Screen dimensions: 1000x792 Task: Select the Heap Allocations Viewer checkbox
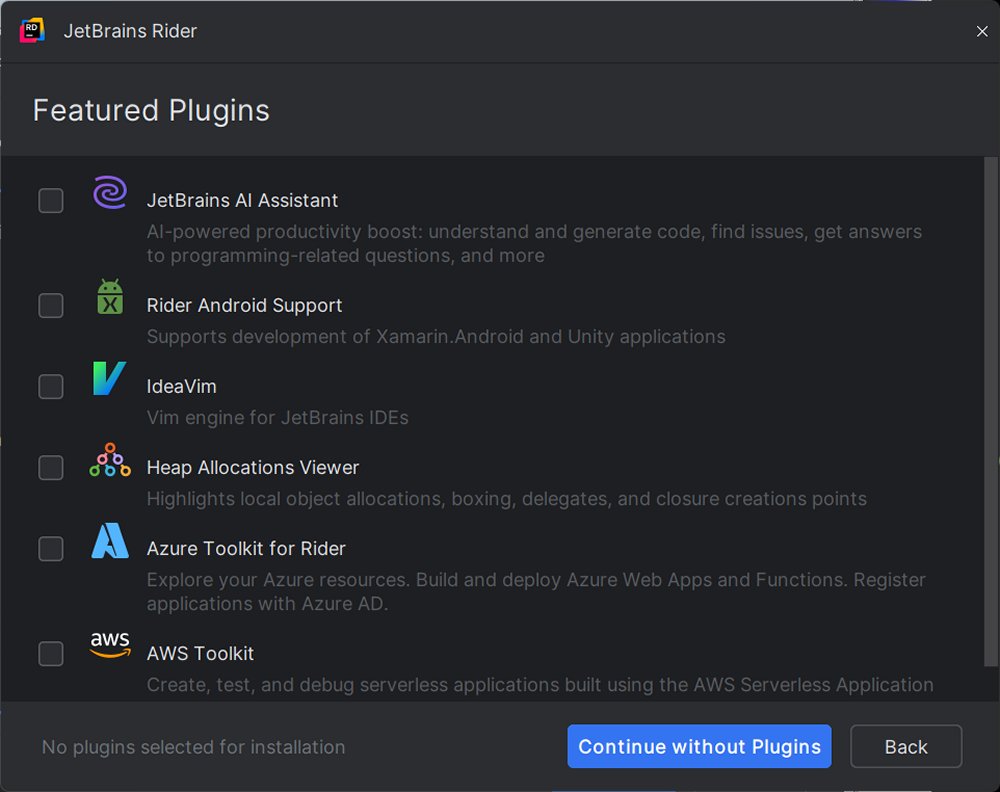[51, 468]
